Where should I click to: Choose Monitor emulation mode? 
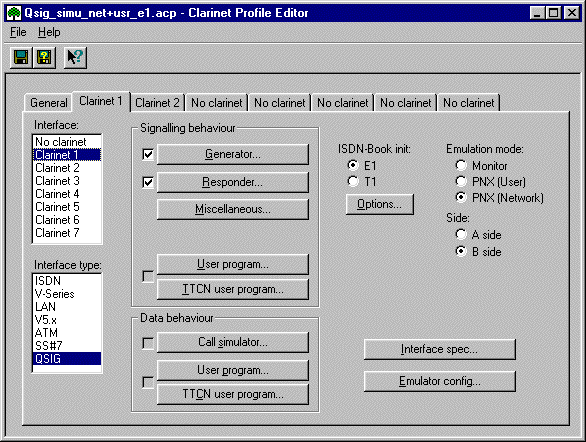(461, 165)
